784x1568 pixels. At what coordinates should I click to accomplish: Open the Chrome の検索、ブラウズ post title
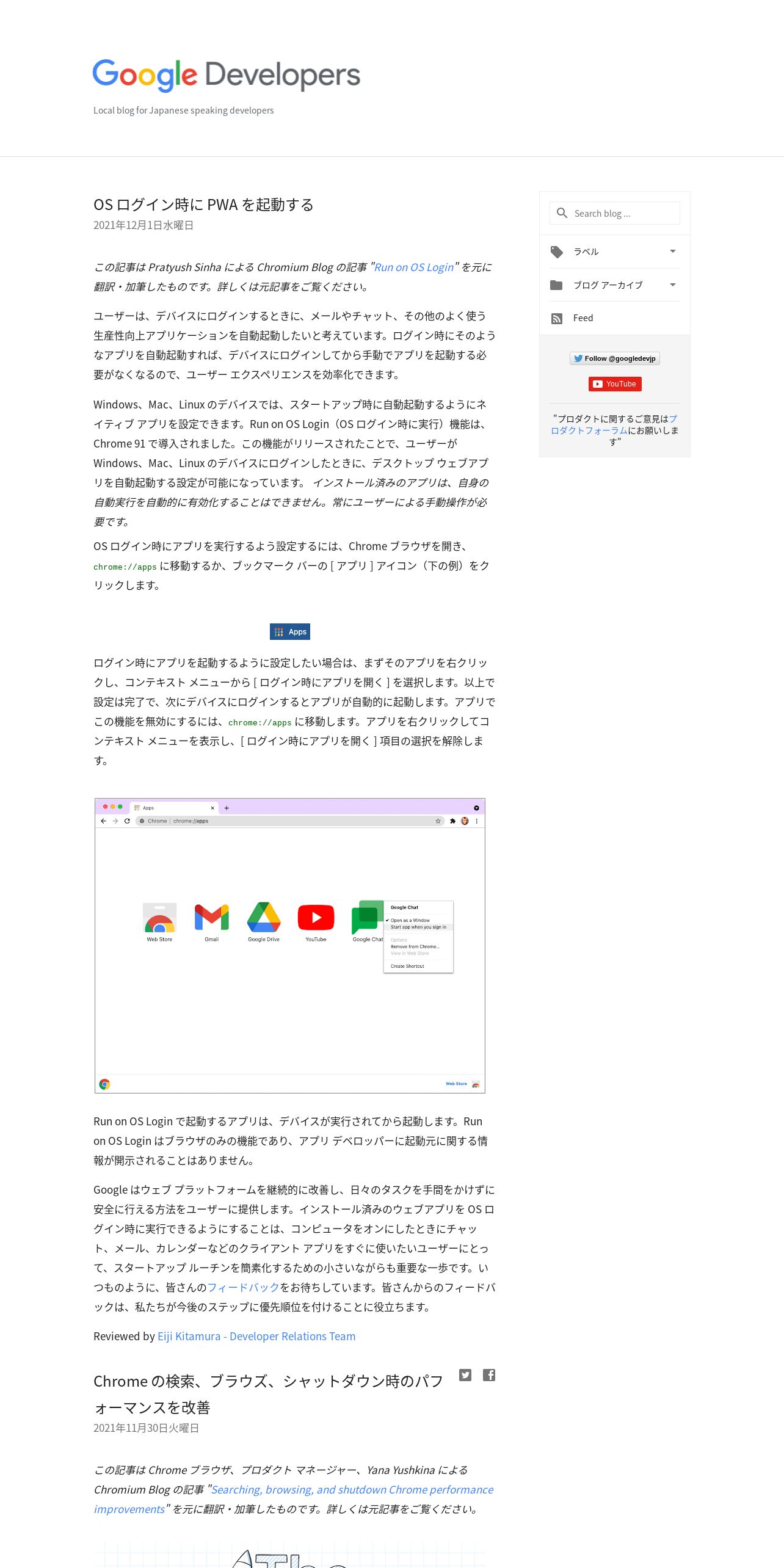(x=268, y=1394)
